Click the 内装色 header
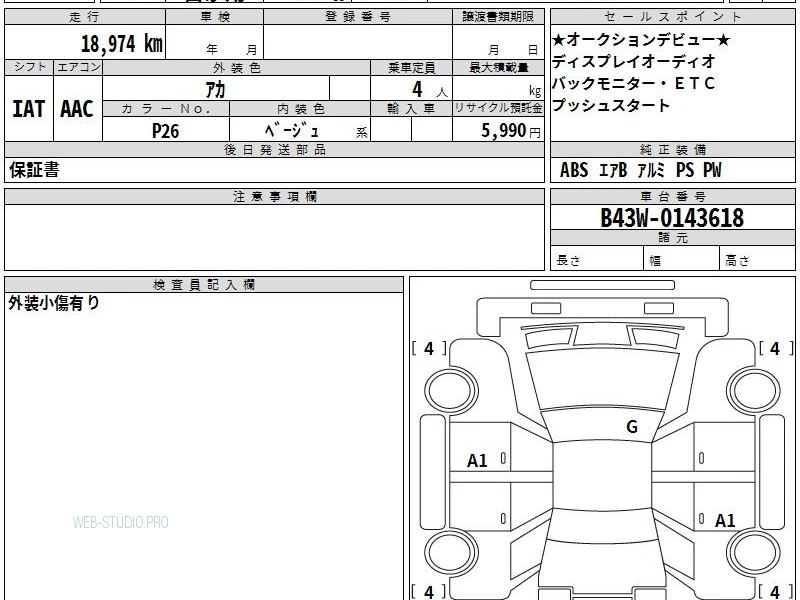The image size is (800, 600). [301, 109]
